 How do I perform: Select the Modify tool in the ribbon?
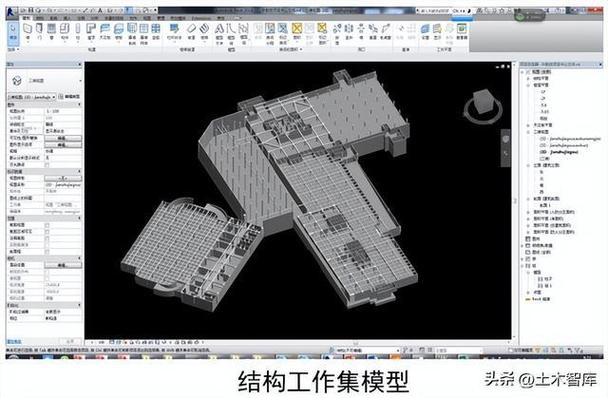(13, 33)
